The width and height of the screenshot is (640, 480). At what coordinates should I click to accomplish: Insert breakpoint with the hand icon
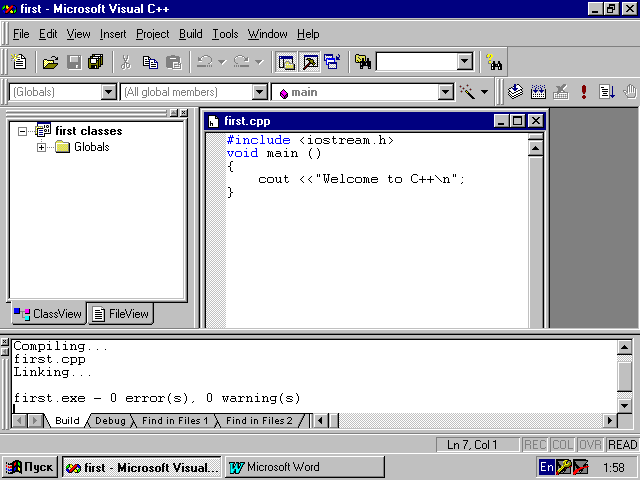point(630,91)
